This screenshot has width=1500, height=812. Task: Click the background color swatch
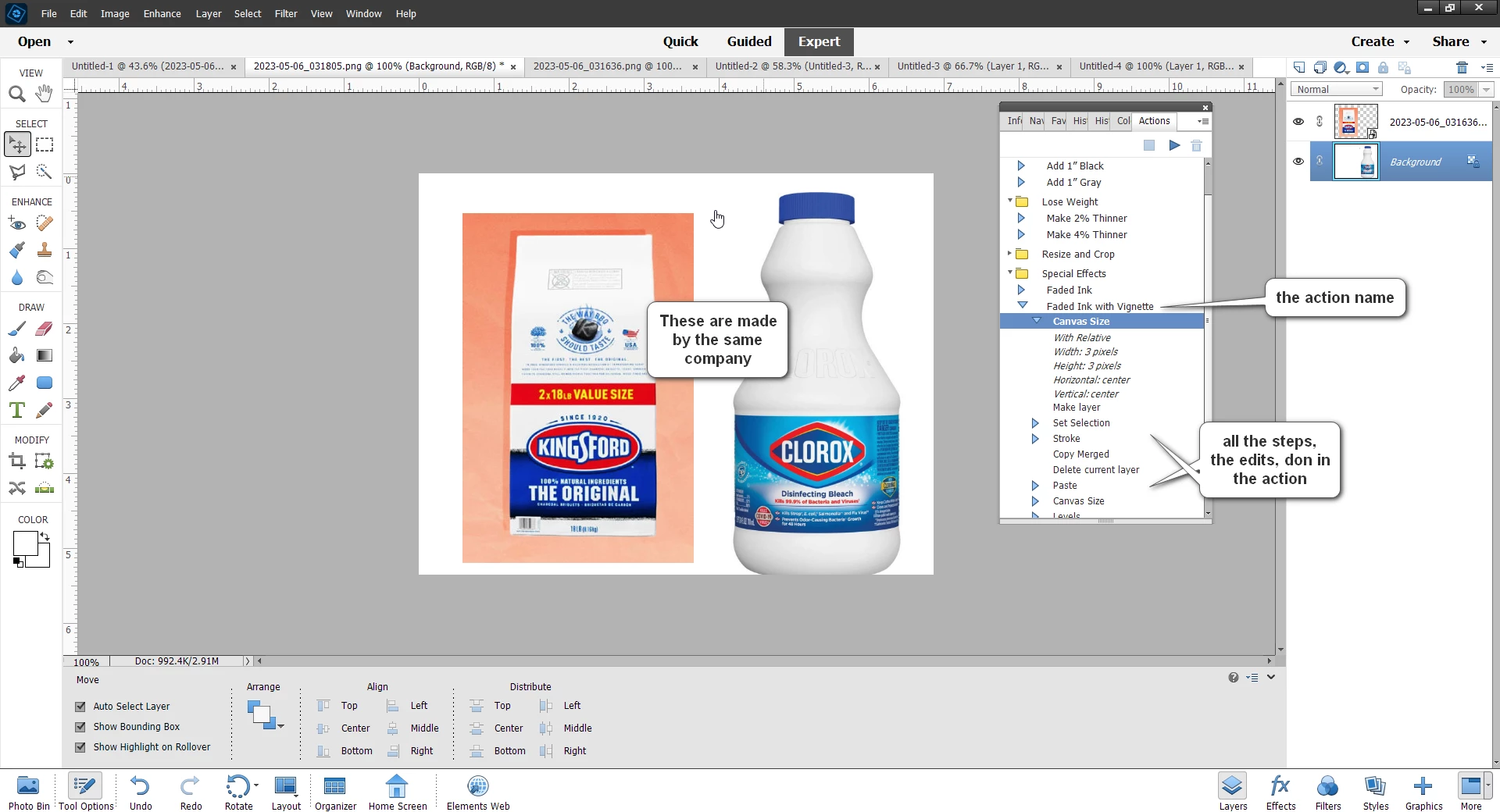click(x=42, y=559)
